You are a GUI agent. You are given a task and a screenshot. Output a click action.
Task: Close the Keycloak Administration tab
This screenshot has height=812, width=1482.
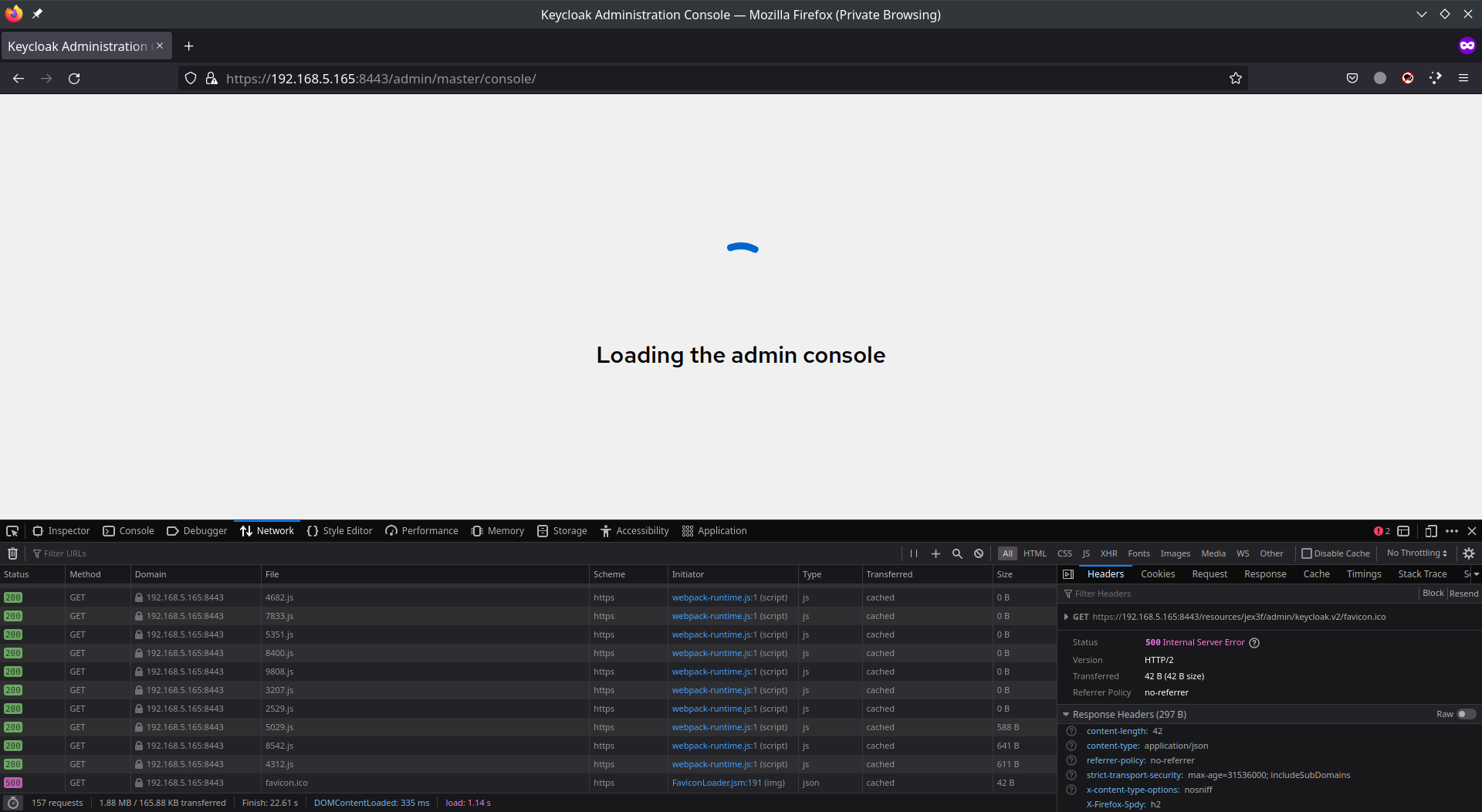[160, 46]
